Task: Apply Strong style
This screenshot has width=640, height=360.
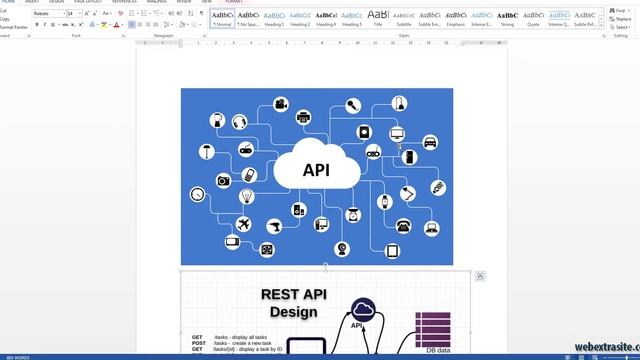Action: [x=507, y=19]
